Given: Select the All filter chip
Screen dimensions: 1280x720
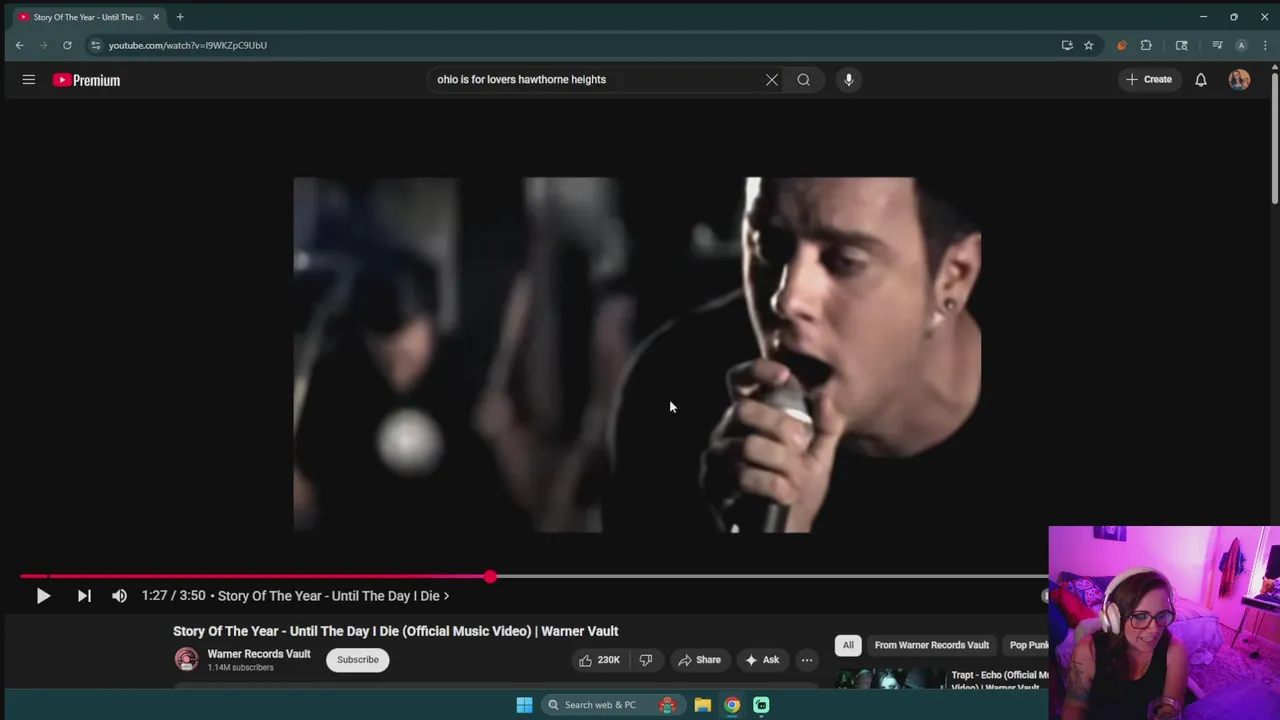Looking at the screenshot, I should pos(848,645).
